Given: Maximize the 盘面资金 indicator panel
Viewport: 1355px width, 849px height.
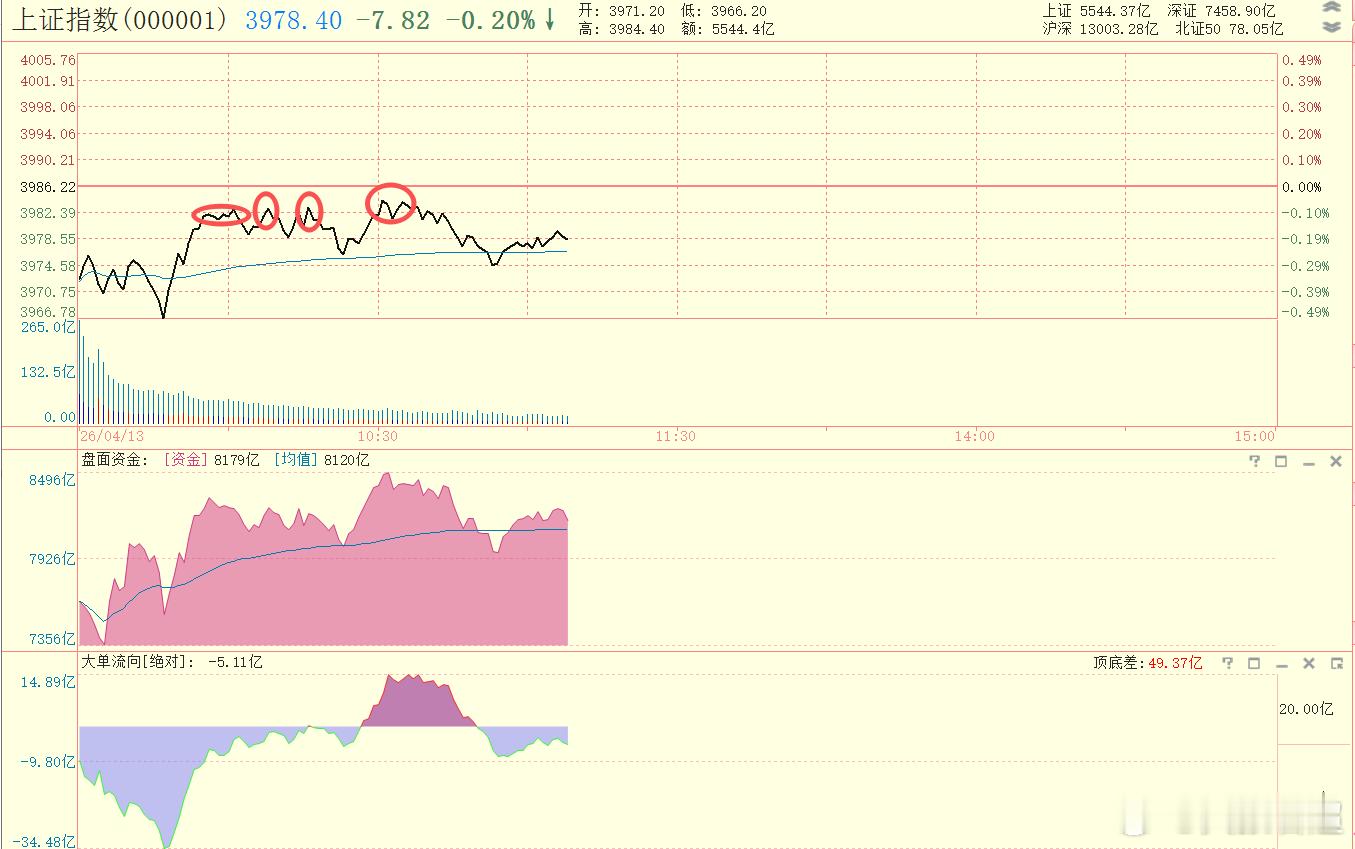Looking at the screenshot, I should (1281, 461).
